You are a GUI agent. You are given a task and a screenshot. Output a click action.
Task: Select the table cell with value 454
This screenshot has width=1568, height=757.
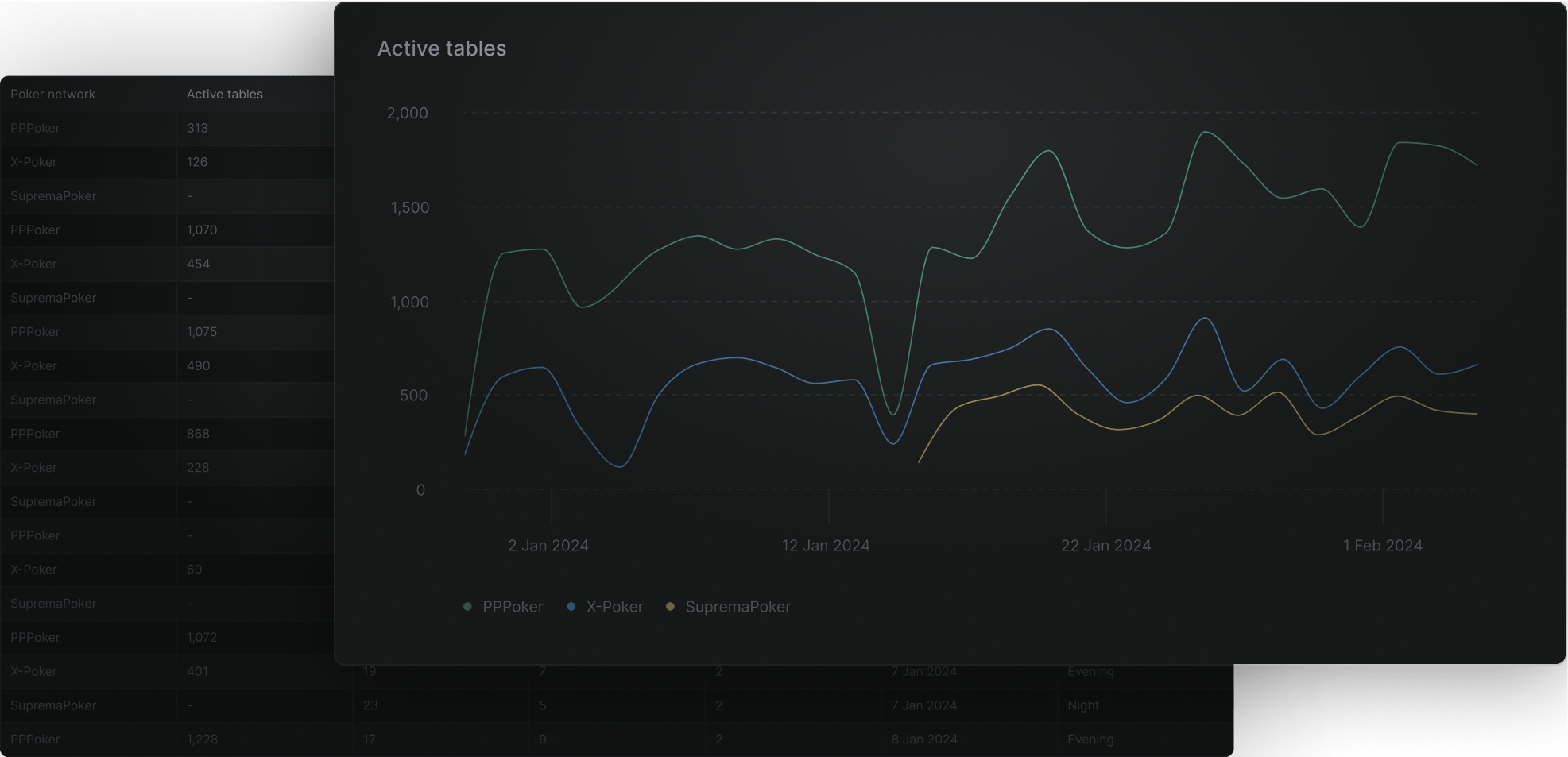click(198, 264)
